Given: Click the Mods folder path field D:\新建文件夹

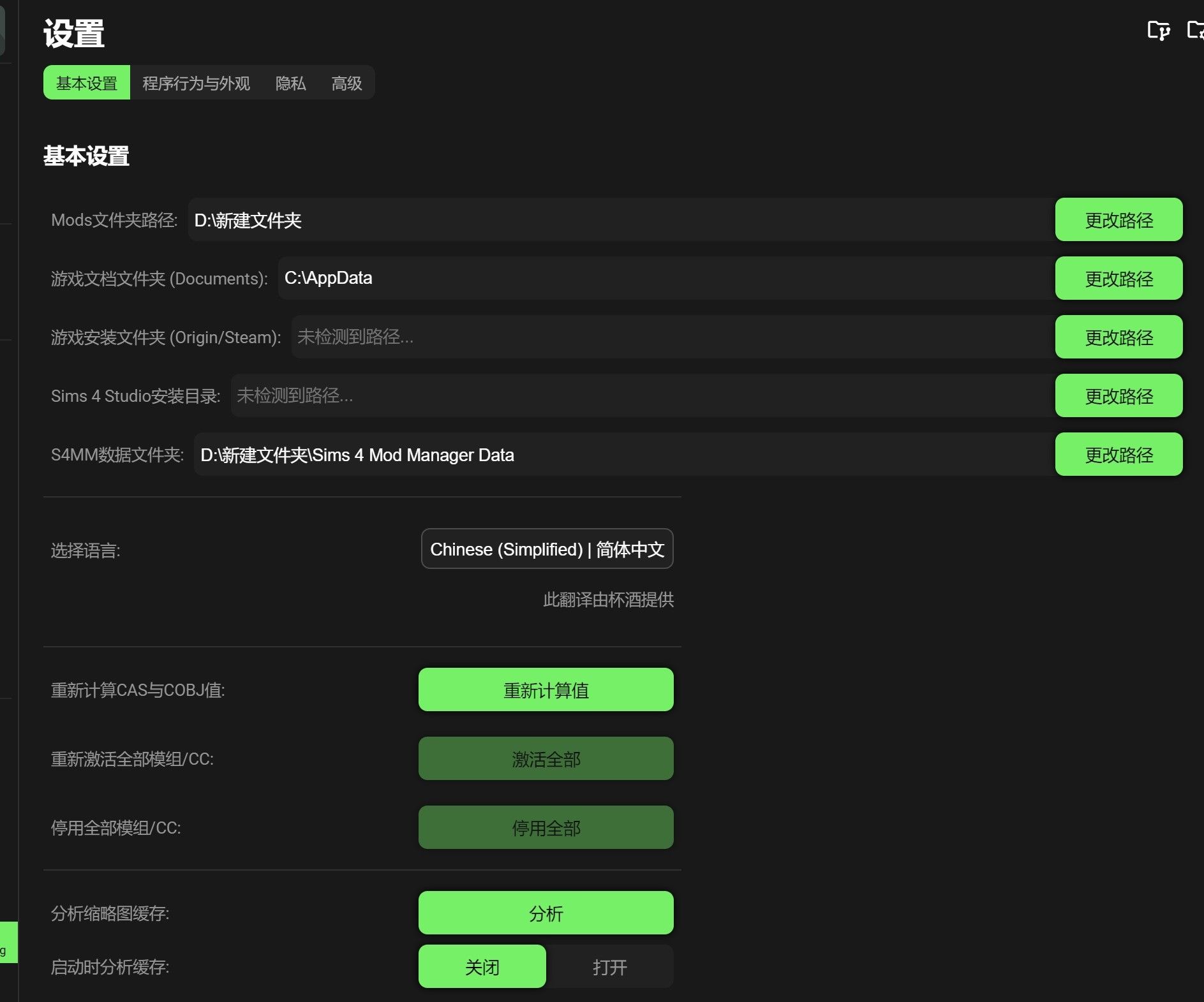Looking at the screenshot, I should pos(621,220).
